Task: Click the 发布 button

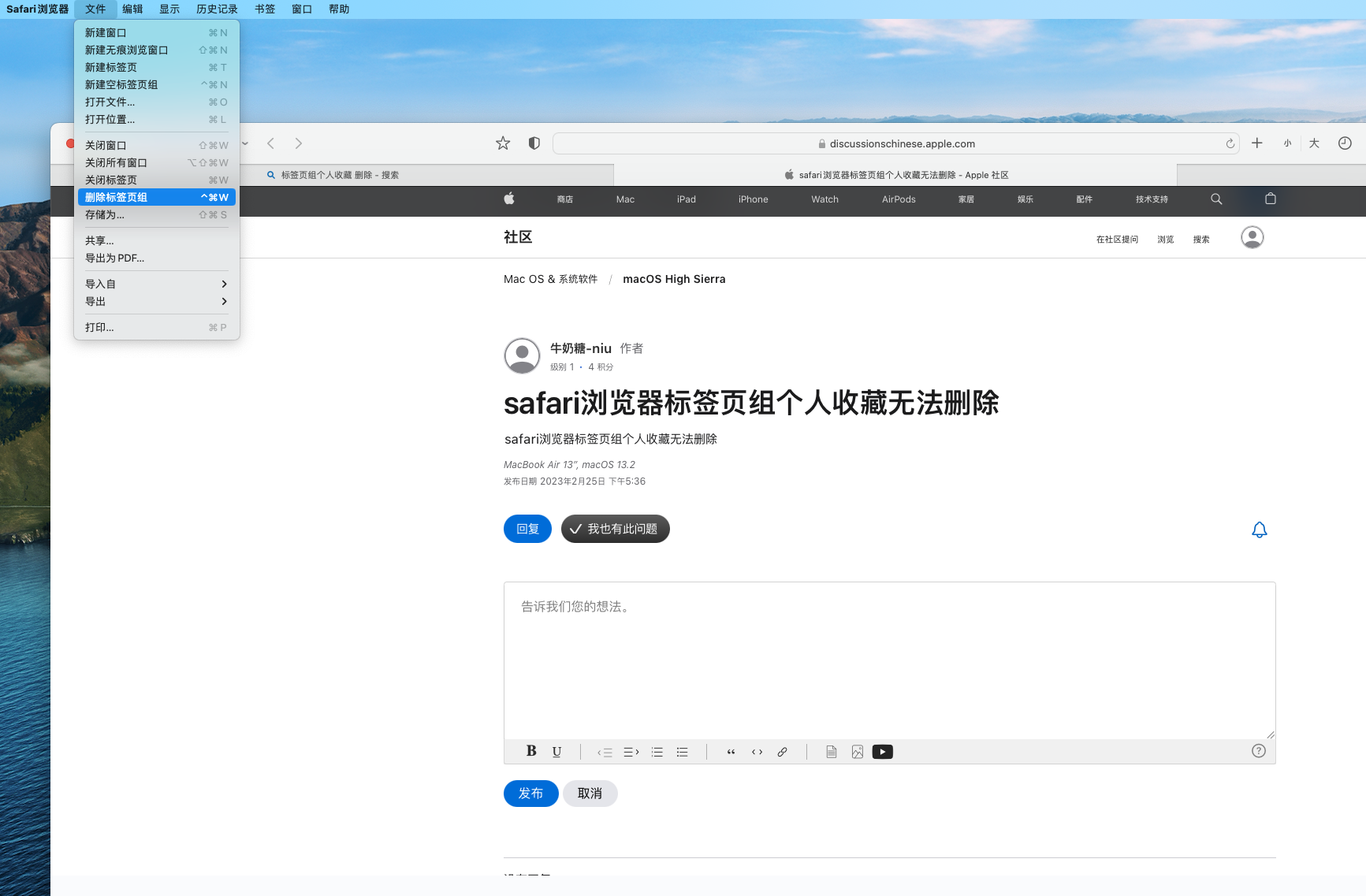Action: 531,794
